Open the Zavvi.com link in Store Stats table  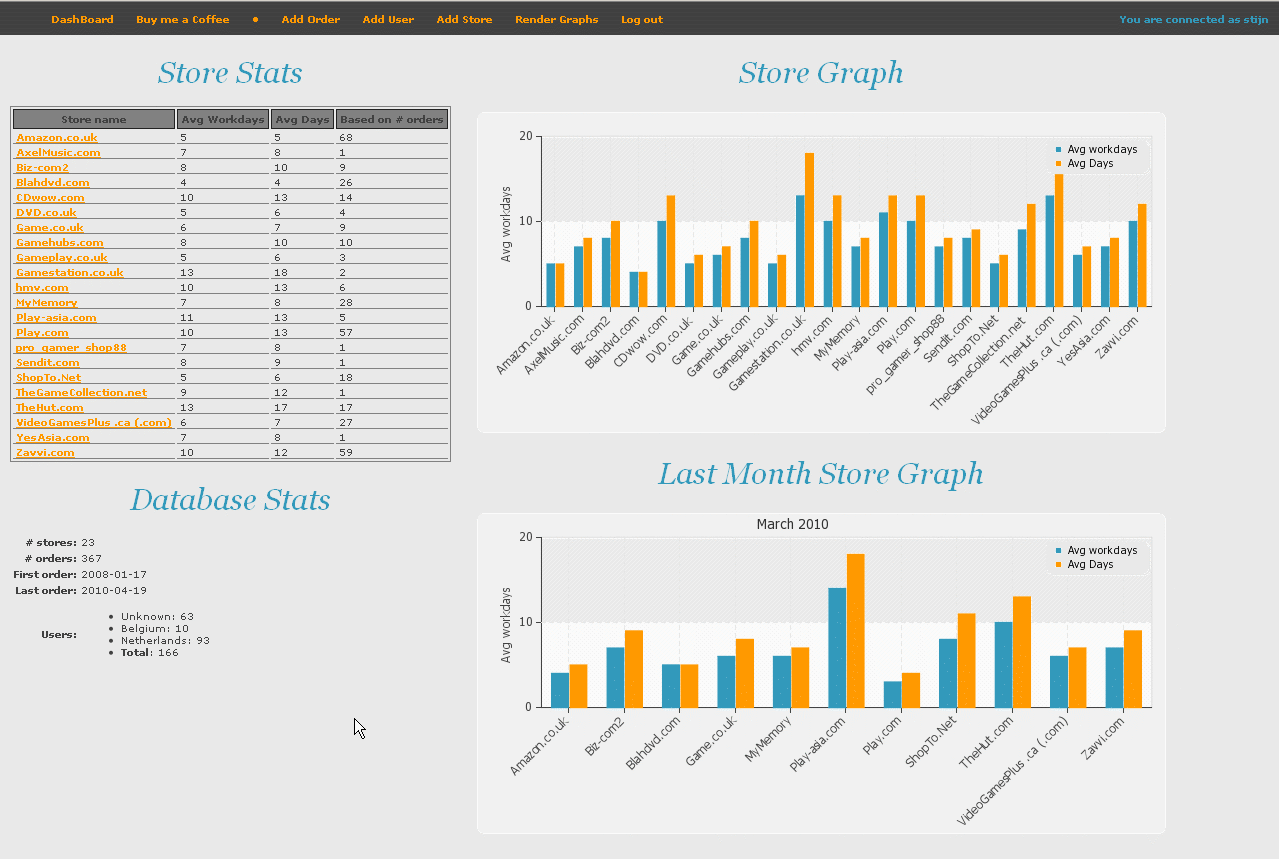pyautogui.click(x=45, y=452)
